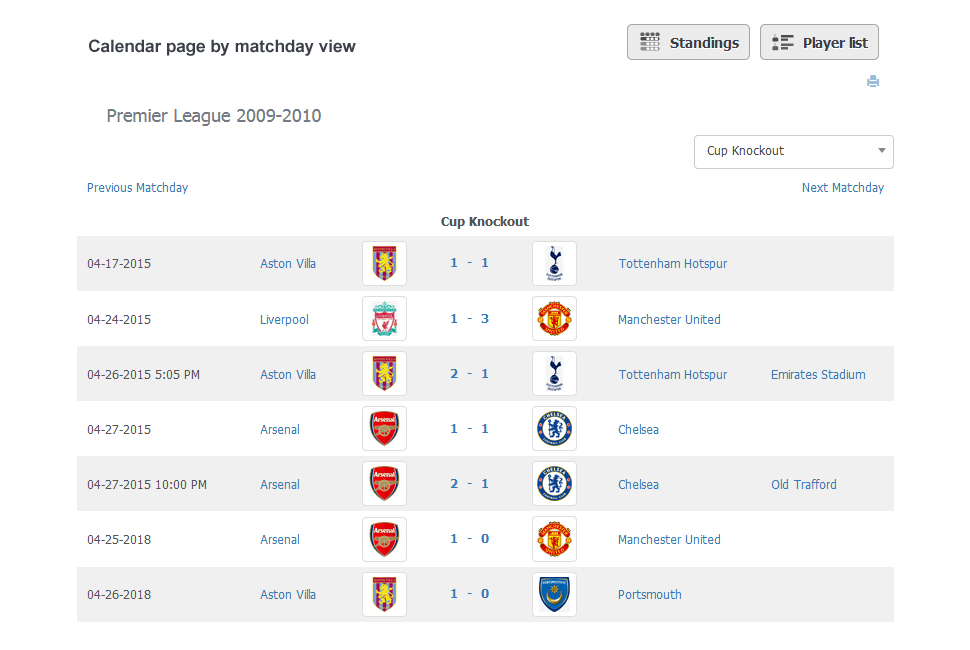The image size is (970, 650).
Task: Go to Next Matchday
Action: click(843, 187)
